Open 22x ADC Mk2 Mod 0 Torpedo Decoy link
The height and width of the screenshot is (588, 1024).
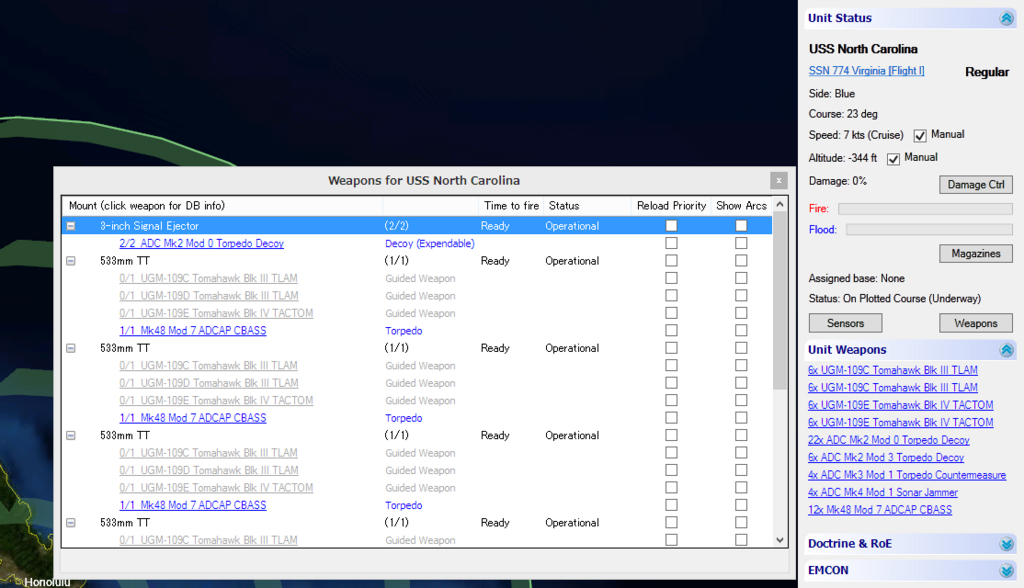pos(889,440)
